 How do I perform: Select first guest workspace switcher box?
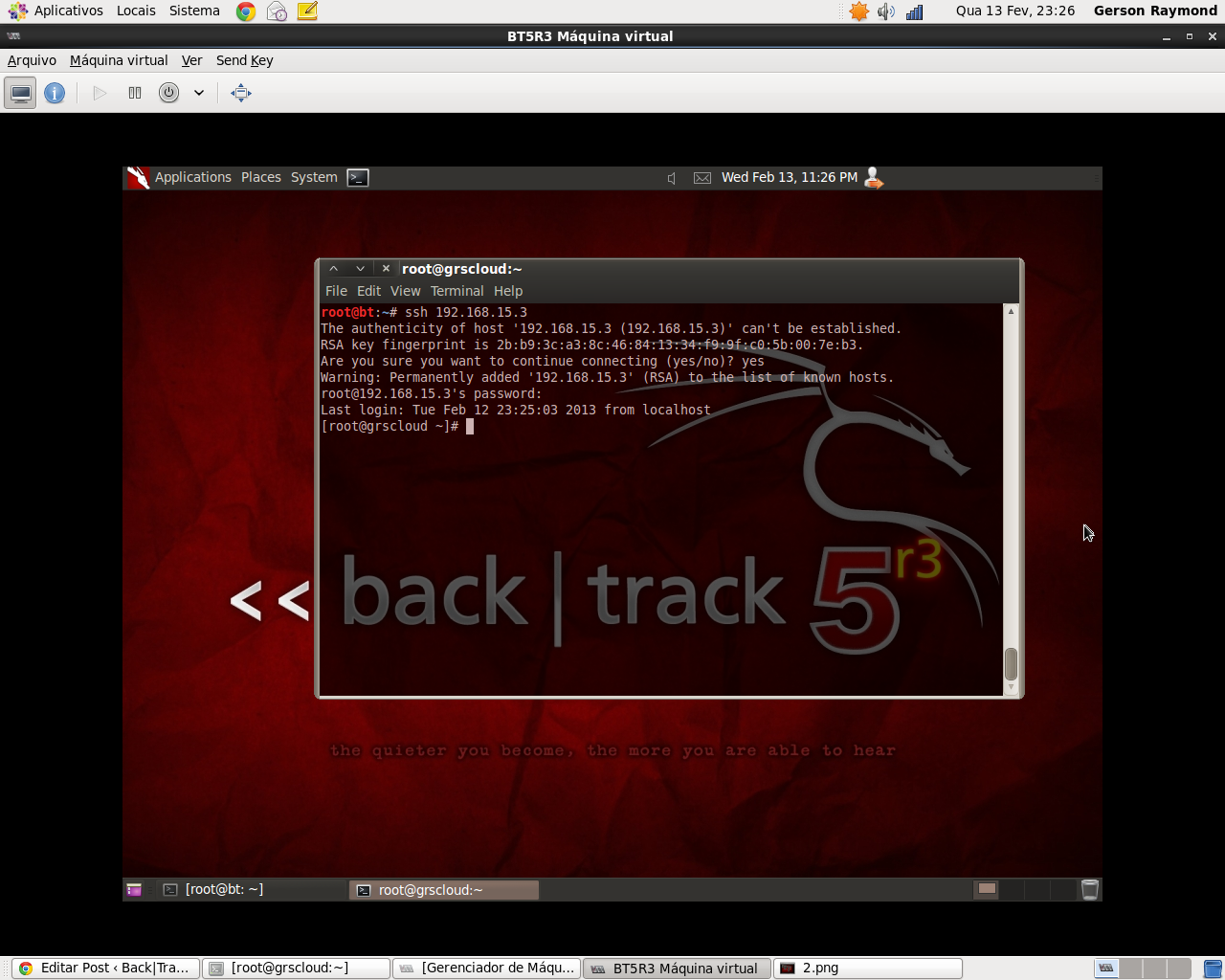pyautogui.click(x=987, y=890)
